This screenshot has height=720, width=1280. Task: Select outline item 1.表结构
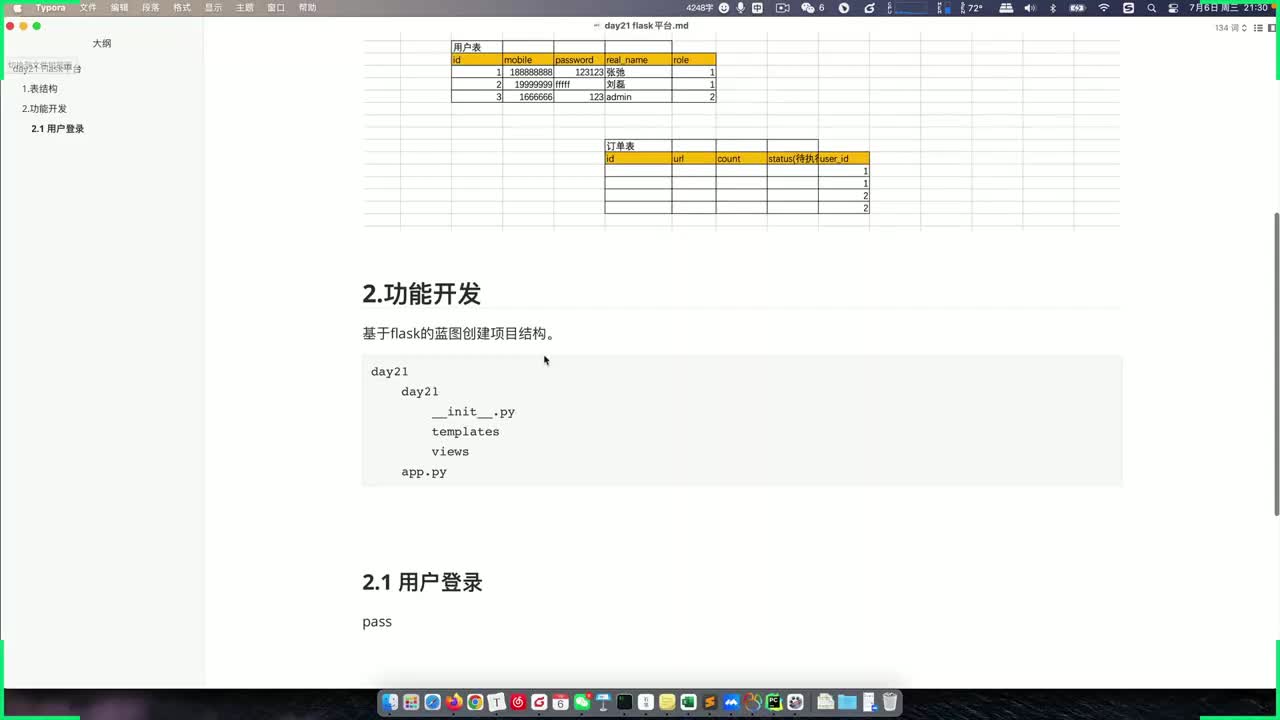tap(40, 89)
